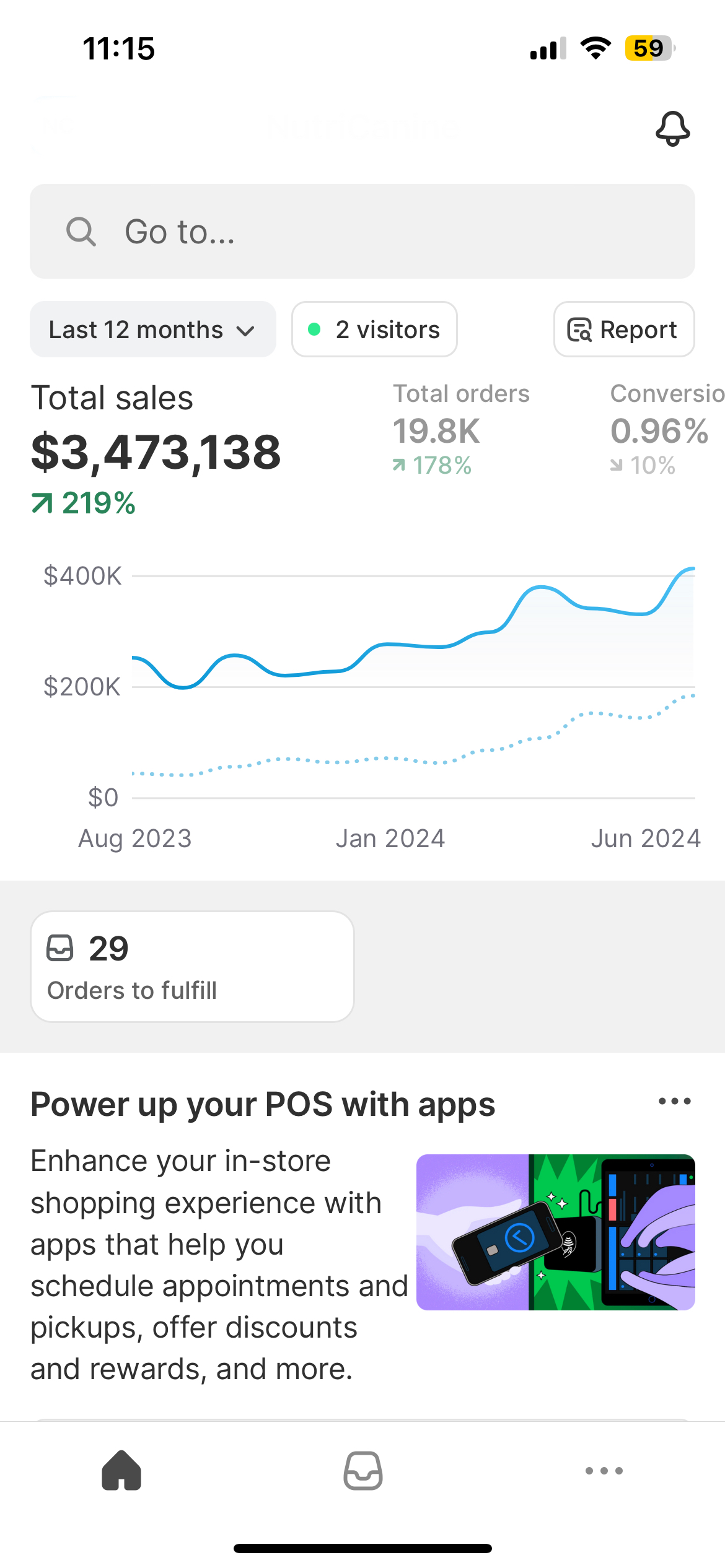Click the date range chevron arrow
Viewport: 725px width, 1568px height.
[x=246, y=331]
